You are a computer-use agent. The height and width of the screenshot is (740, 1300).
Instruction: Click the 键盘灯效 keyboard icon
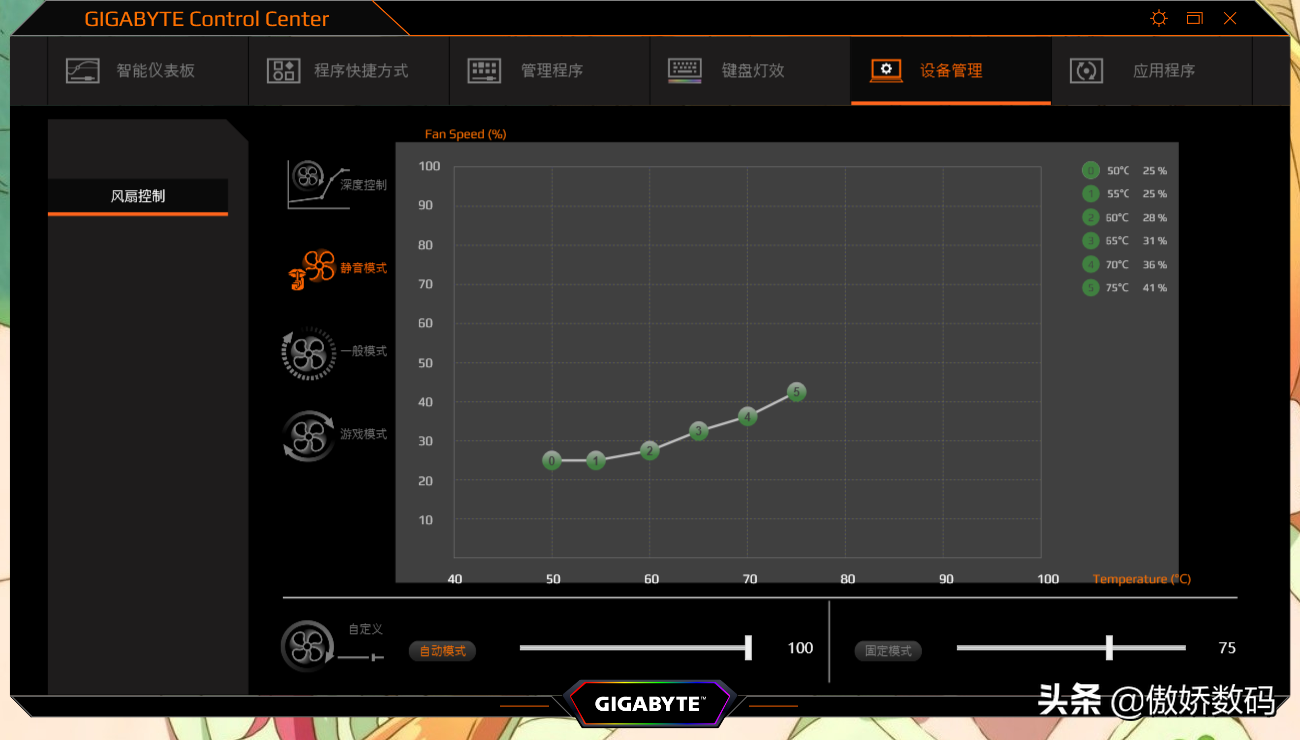pyautogui.click(x=686, y=71)
